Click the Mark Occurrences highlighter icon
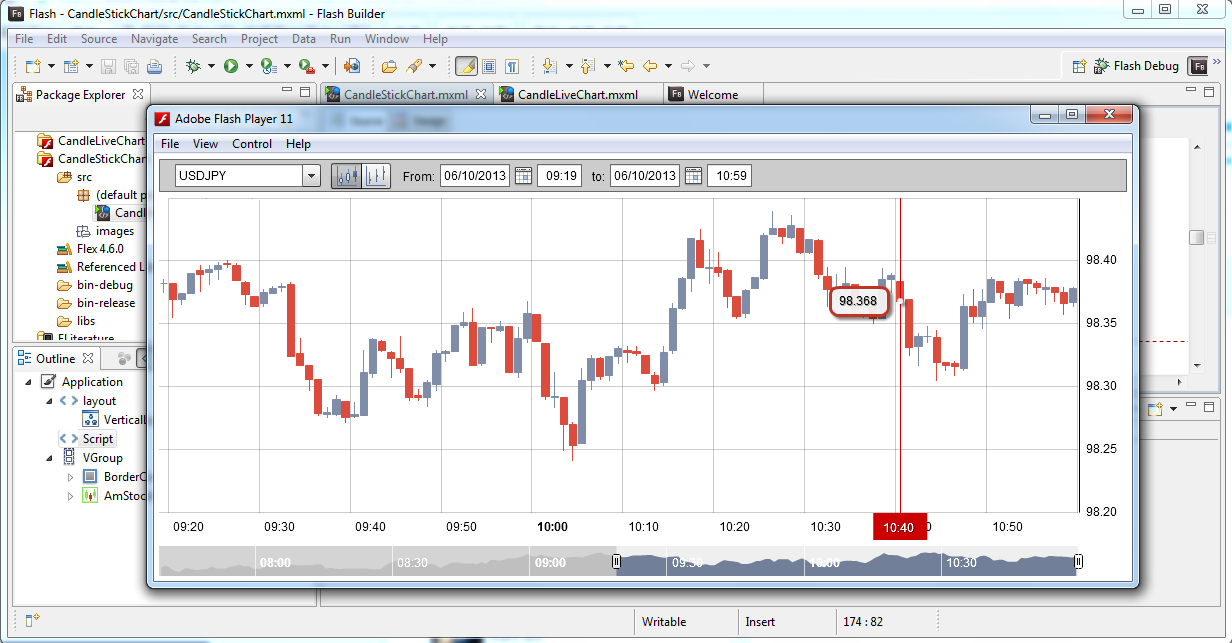Image resolution: width=1232 pixels, height=643 pixels. pyautogui.click(x=465, y=65)
